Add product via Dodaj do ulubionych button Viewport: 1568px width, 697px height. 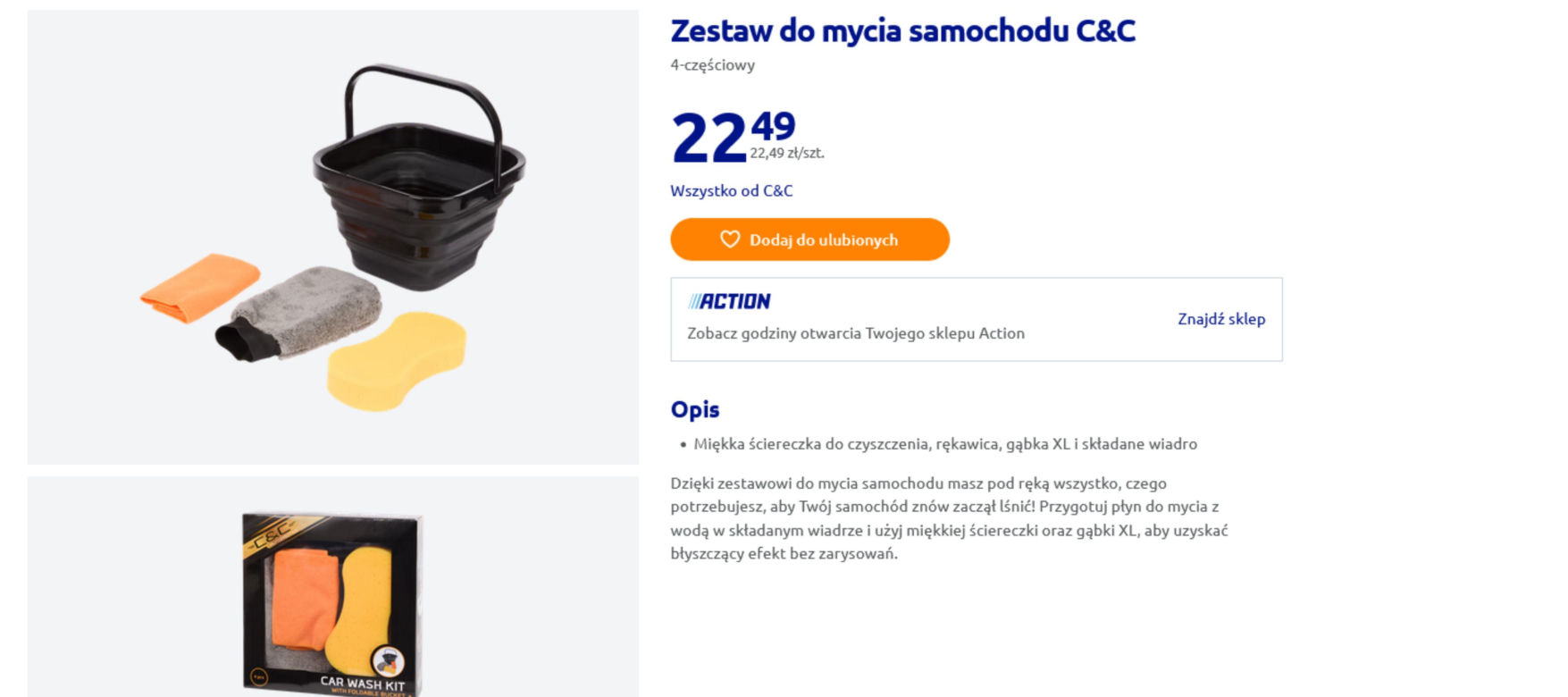click(x=809, y=239)
